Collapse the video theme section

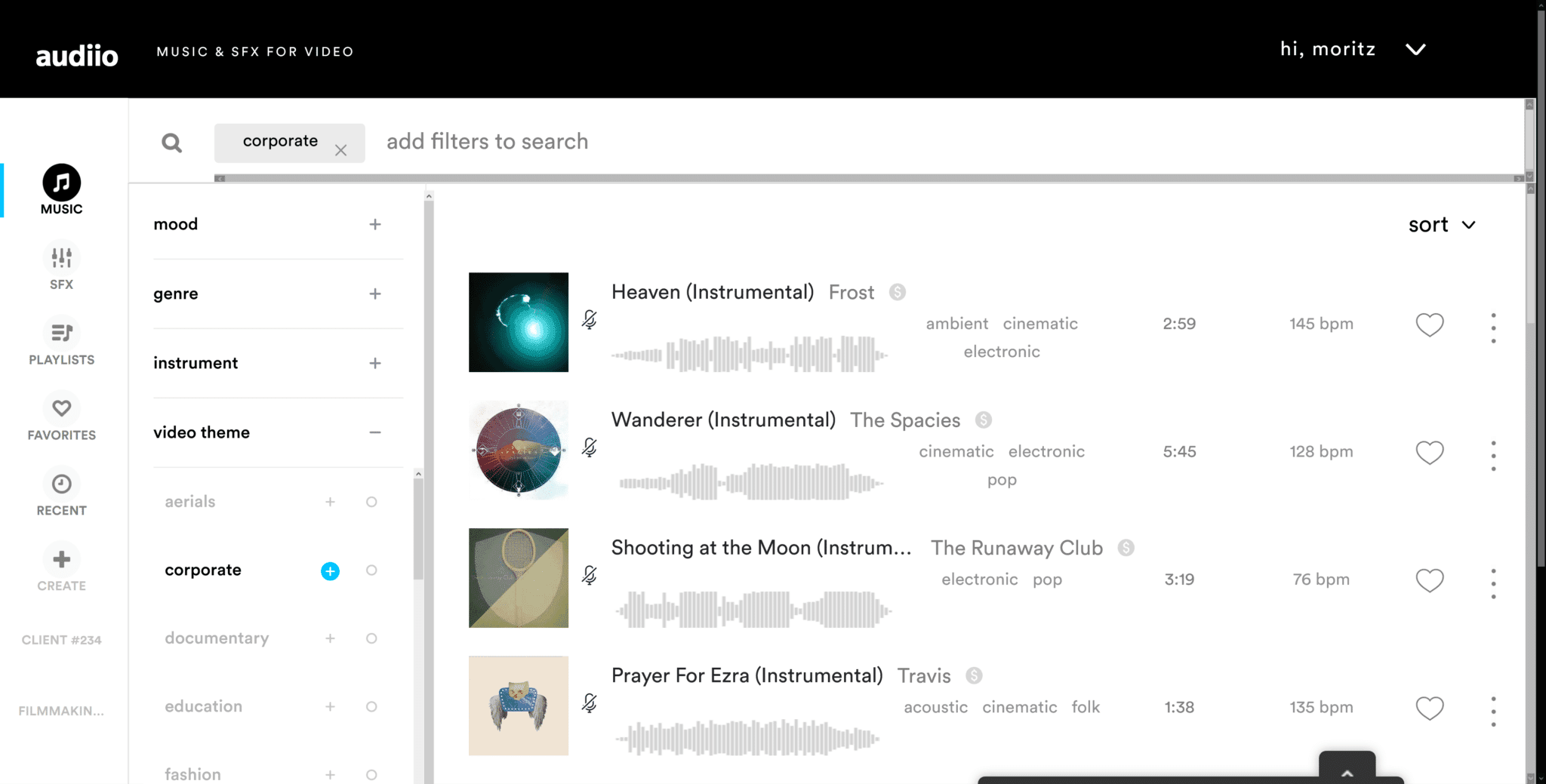coord(375,432)
